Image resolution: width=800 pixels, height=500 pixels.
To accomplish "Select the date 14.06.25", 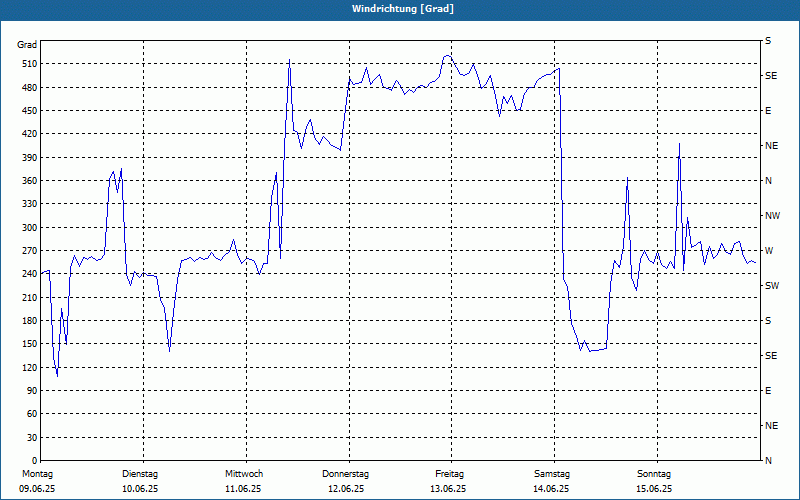I will [551, 489].
